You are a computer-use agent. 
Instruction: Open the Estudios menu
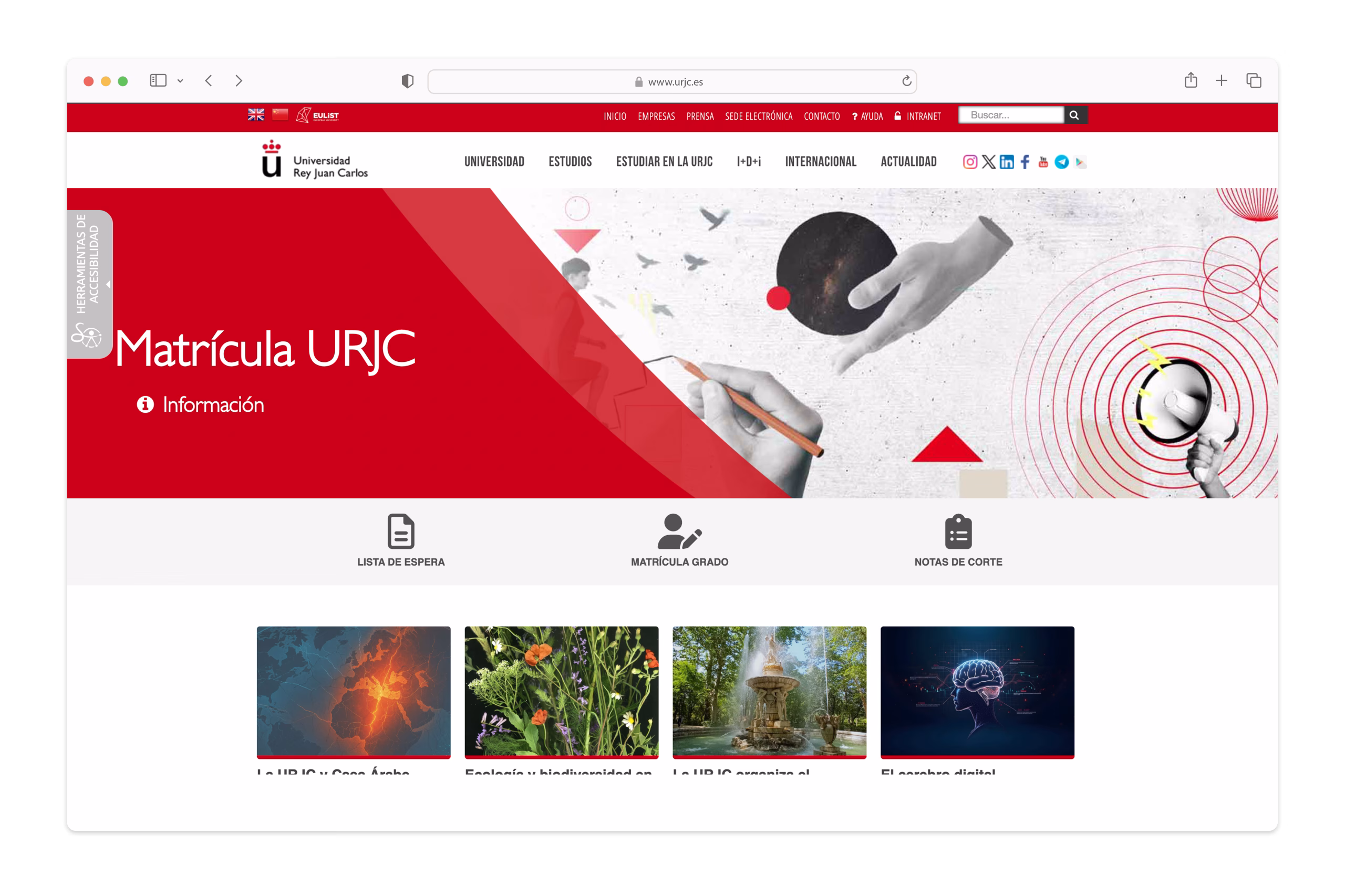click(x=570, y=162)
